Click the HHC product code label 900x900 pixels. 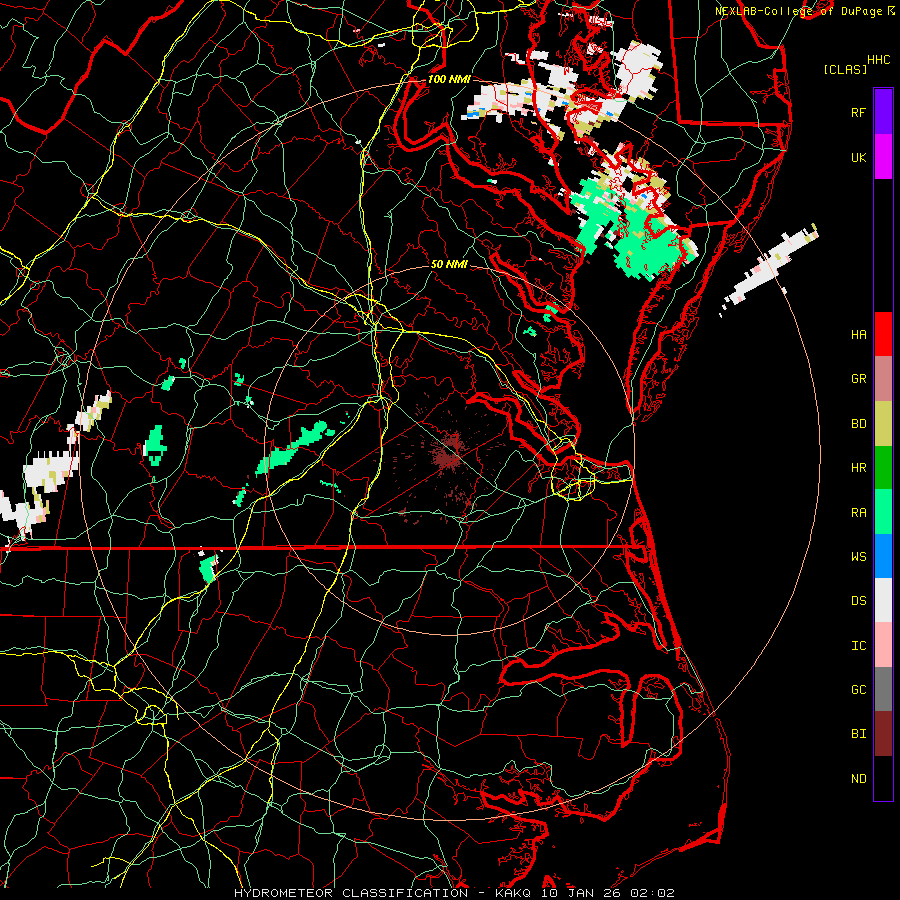coord(878,60)
